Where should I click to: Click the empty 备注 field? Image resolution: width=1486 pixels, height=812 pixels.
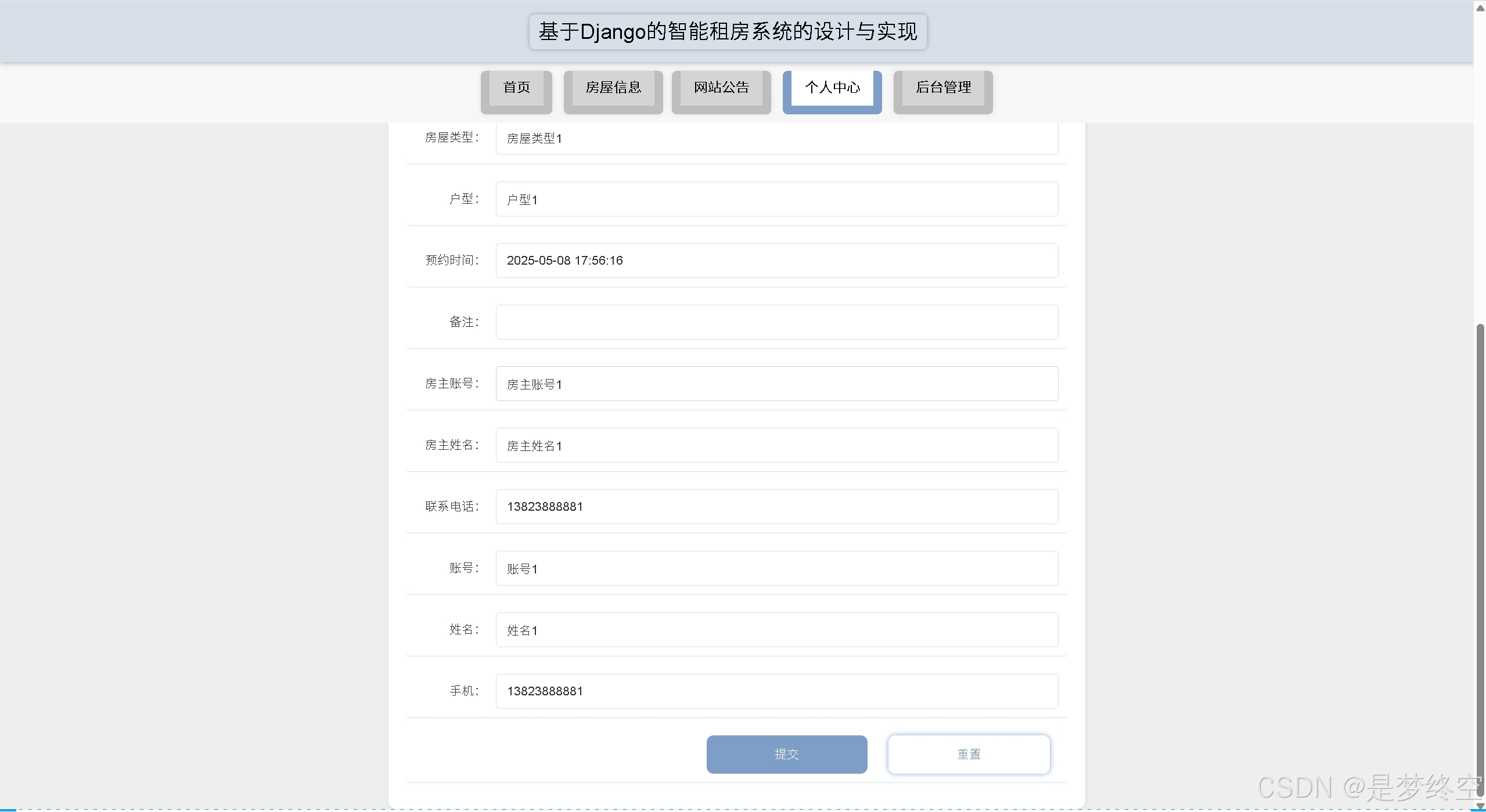coord(776,322)
